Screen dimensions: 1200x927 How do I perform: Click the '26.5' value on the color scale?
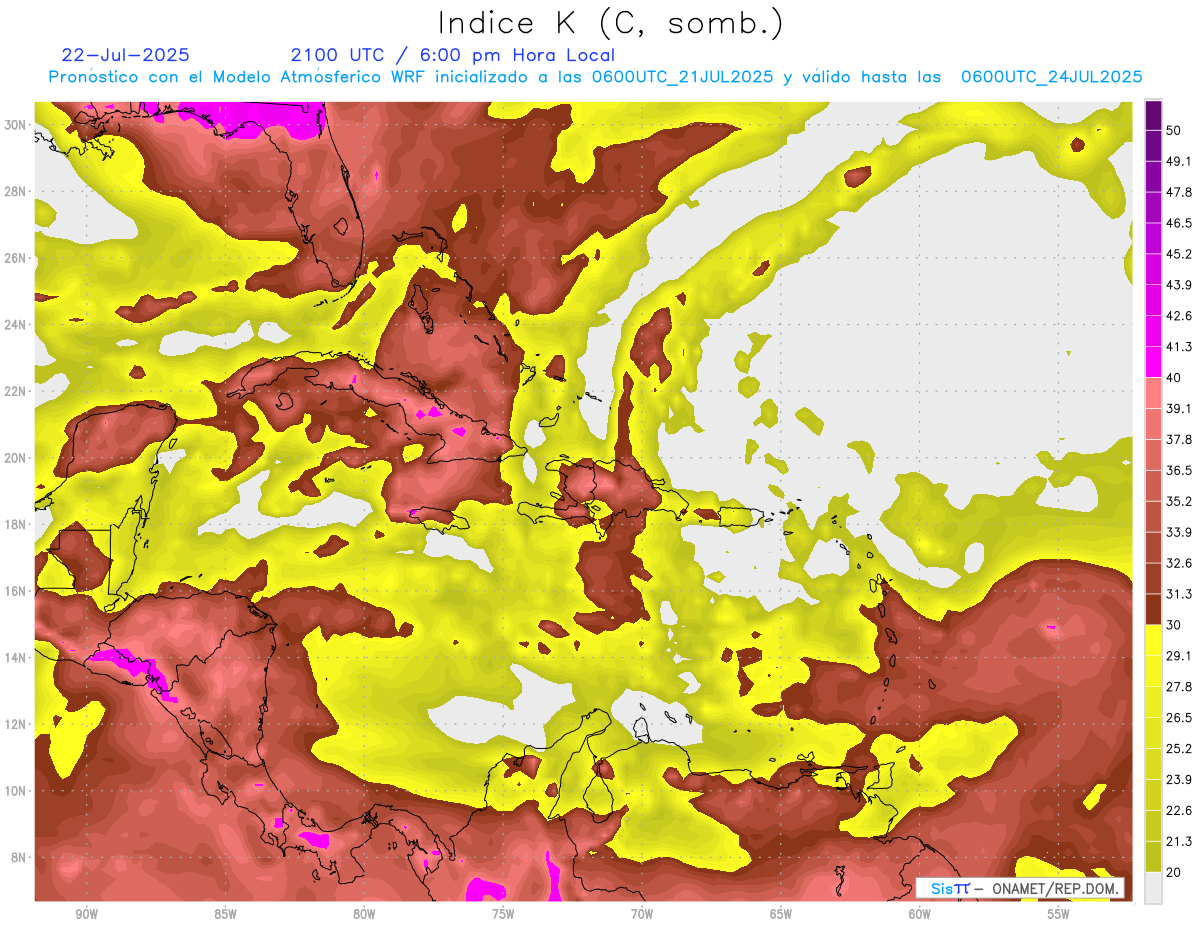pyautogui.click(x=1179, y=718)
